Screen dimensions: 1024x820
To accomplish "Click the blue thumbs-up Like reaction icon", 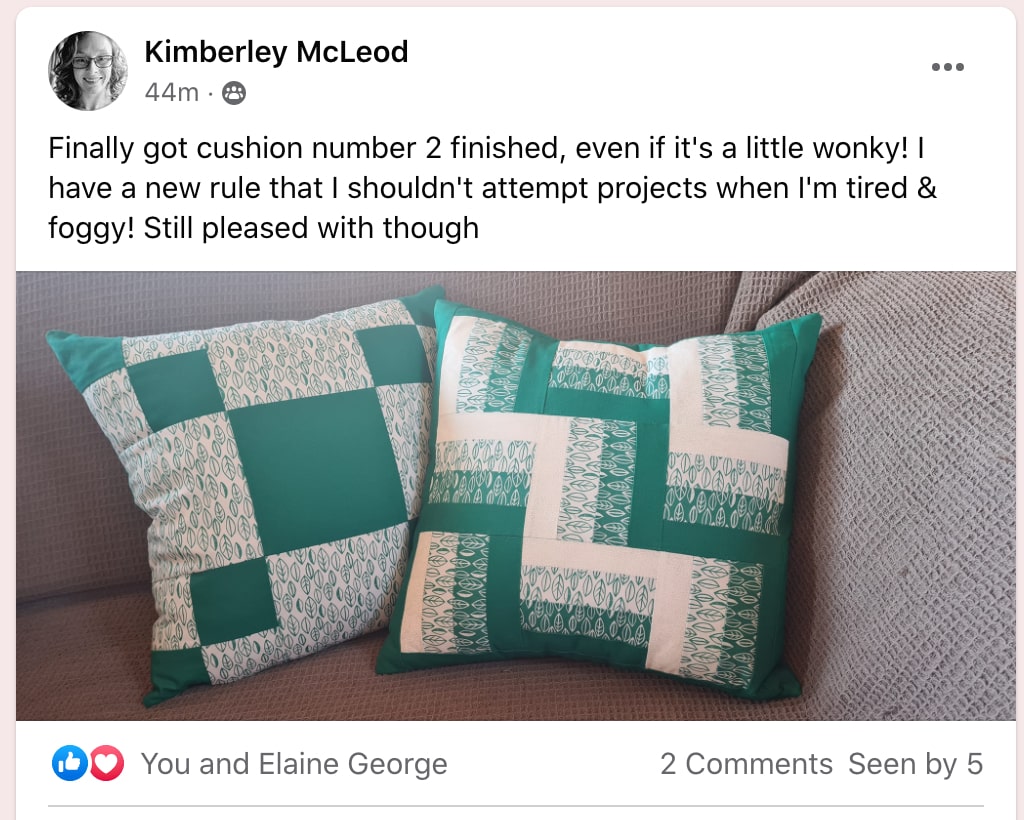I will tap(68, 764).
